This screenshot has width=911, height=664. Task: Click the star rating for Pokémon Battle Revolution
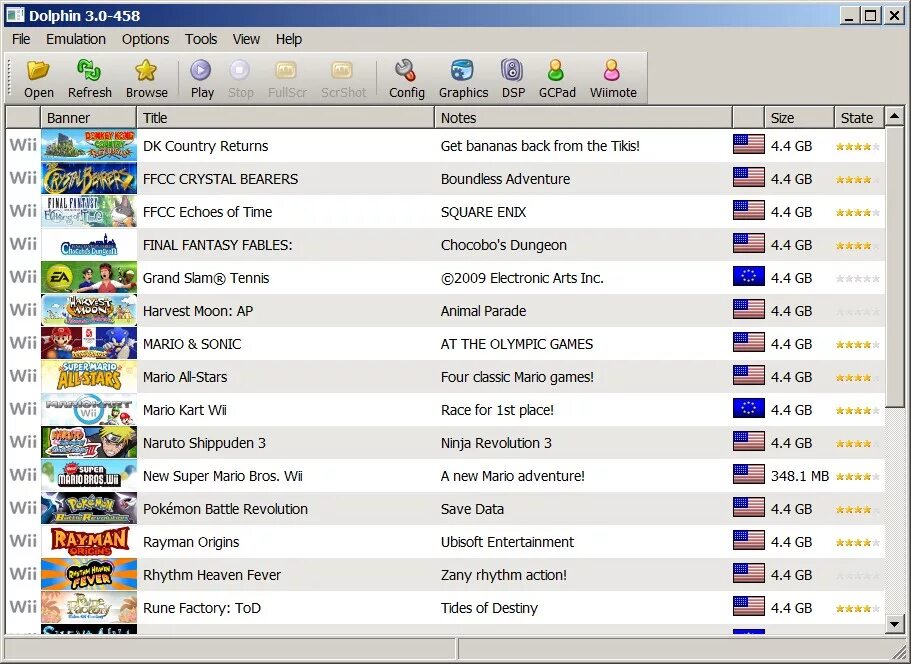pos(858,510)
